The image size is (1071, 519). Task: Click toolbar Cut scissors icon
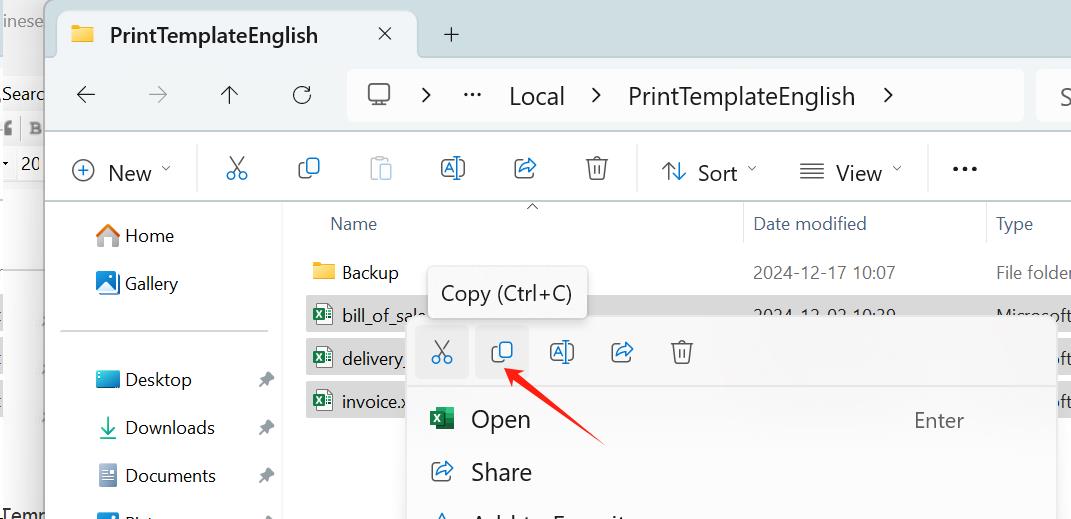pos(237,169)
